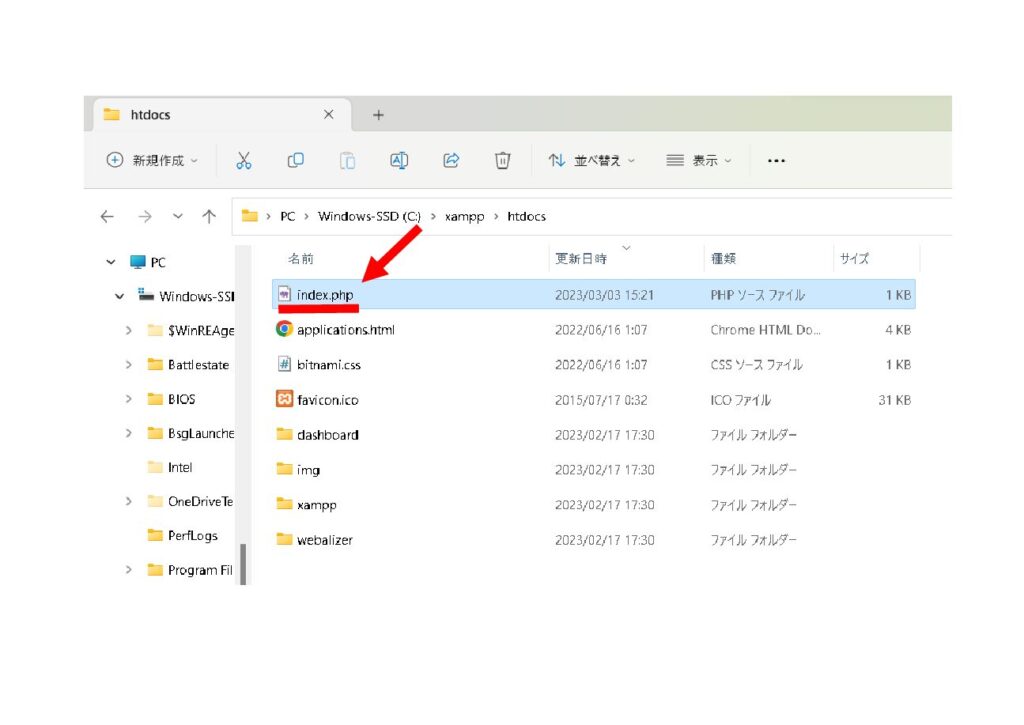1024x725 pixels.
Task: Select the htdocs tab
Action: click(200, 115)
